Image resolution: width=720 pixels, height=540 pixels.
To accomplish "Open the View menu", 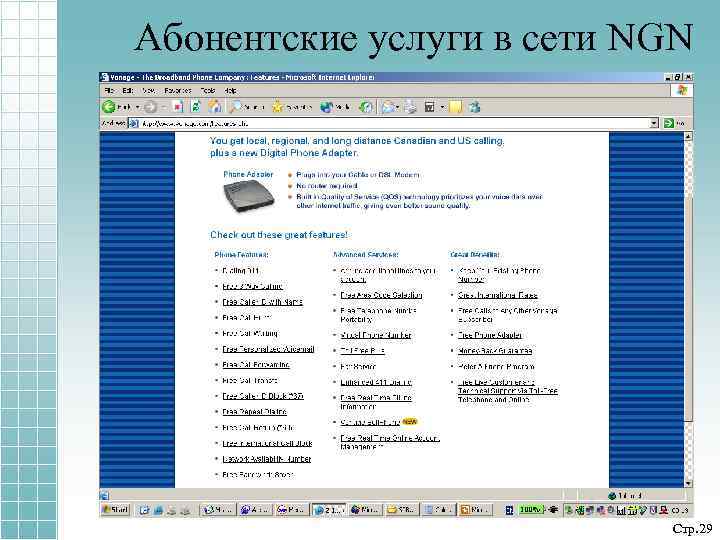I will [148, 90].
